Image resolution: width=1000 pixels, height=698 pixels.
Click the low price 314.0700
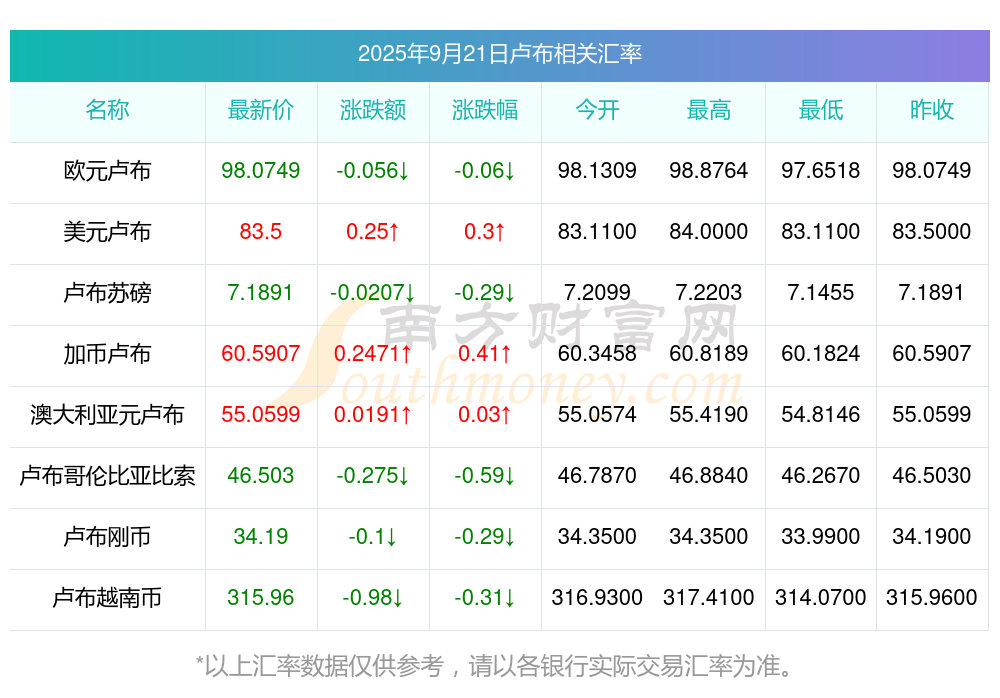tap(821, 597)
